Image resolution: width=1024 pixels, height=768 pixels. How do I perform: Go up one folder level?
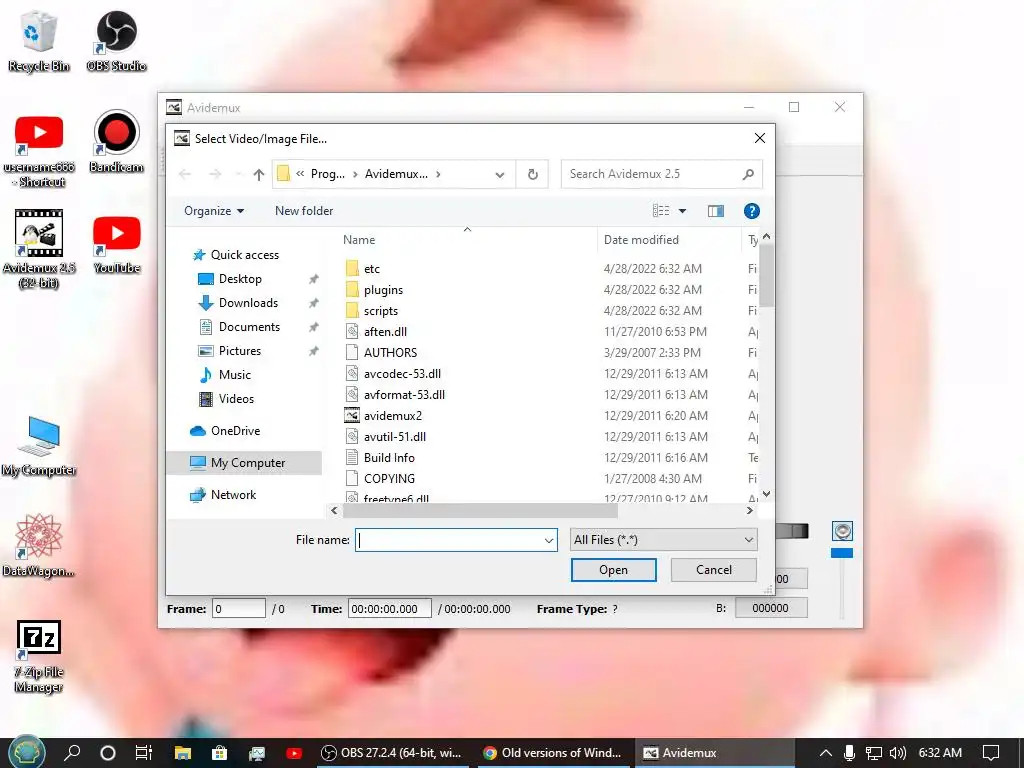click(x=259, y=174)
